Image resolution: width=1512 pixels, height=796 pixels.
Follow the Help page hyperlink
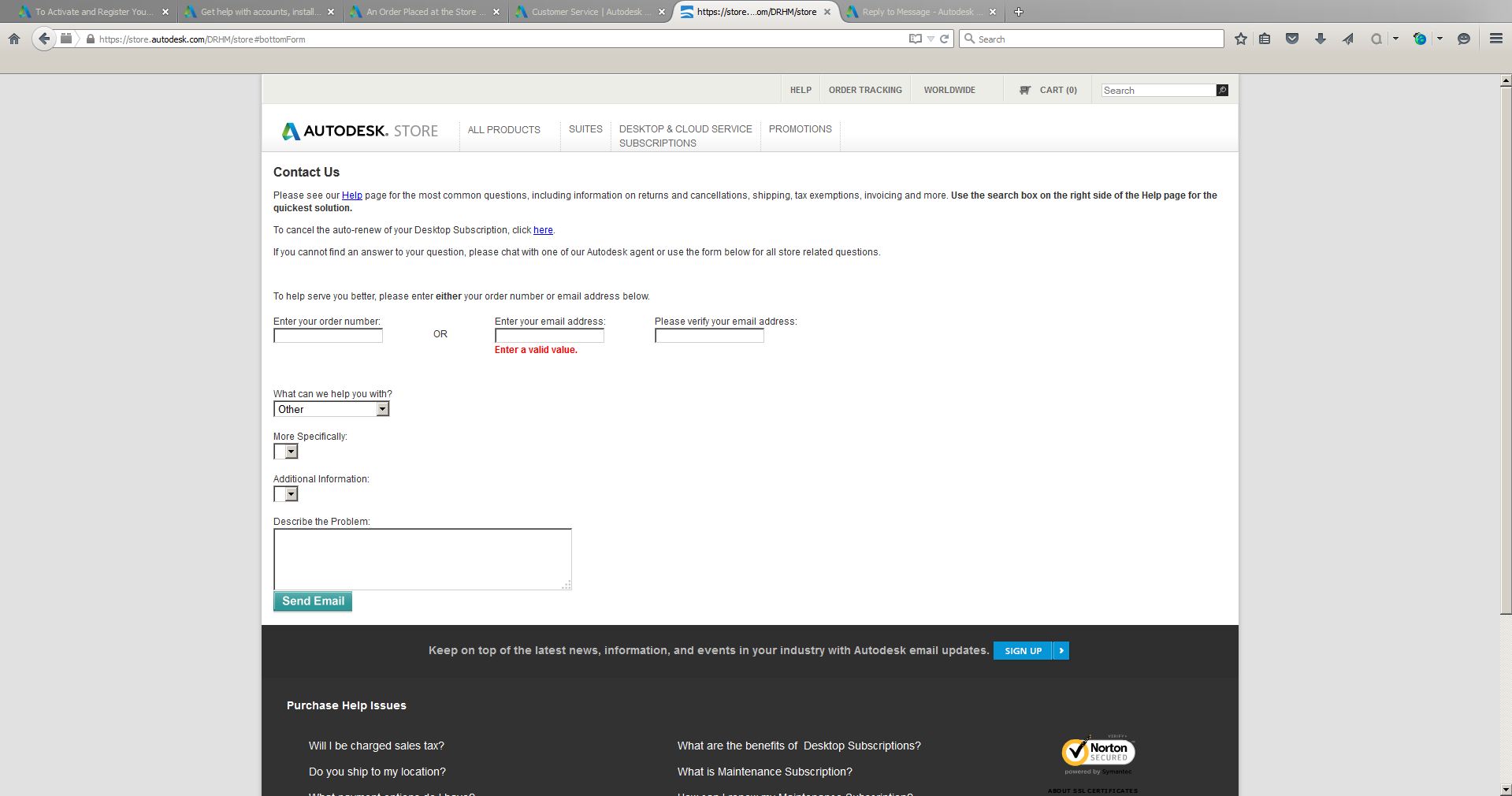coord(352,195)
